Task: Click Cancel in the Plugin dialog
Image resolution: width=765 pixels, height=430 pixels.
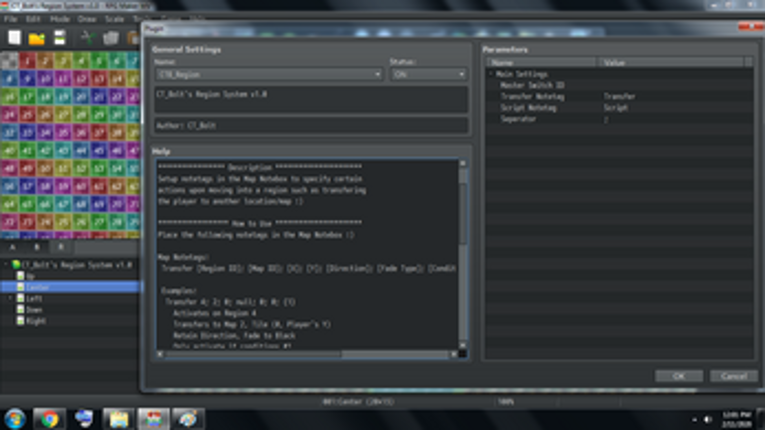Action: 734,376
